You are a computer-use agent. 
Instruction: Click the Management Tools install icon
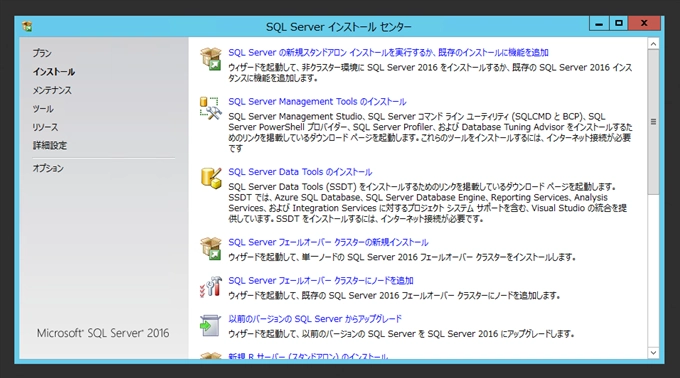point(211,108)
